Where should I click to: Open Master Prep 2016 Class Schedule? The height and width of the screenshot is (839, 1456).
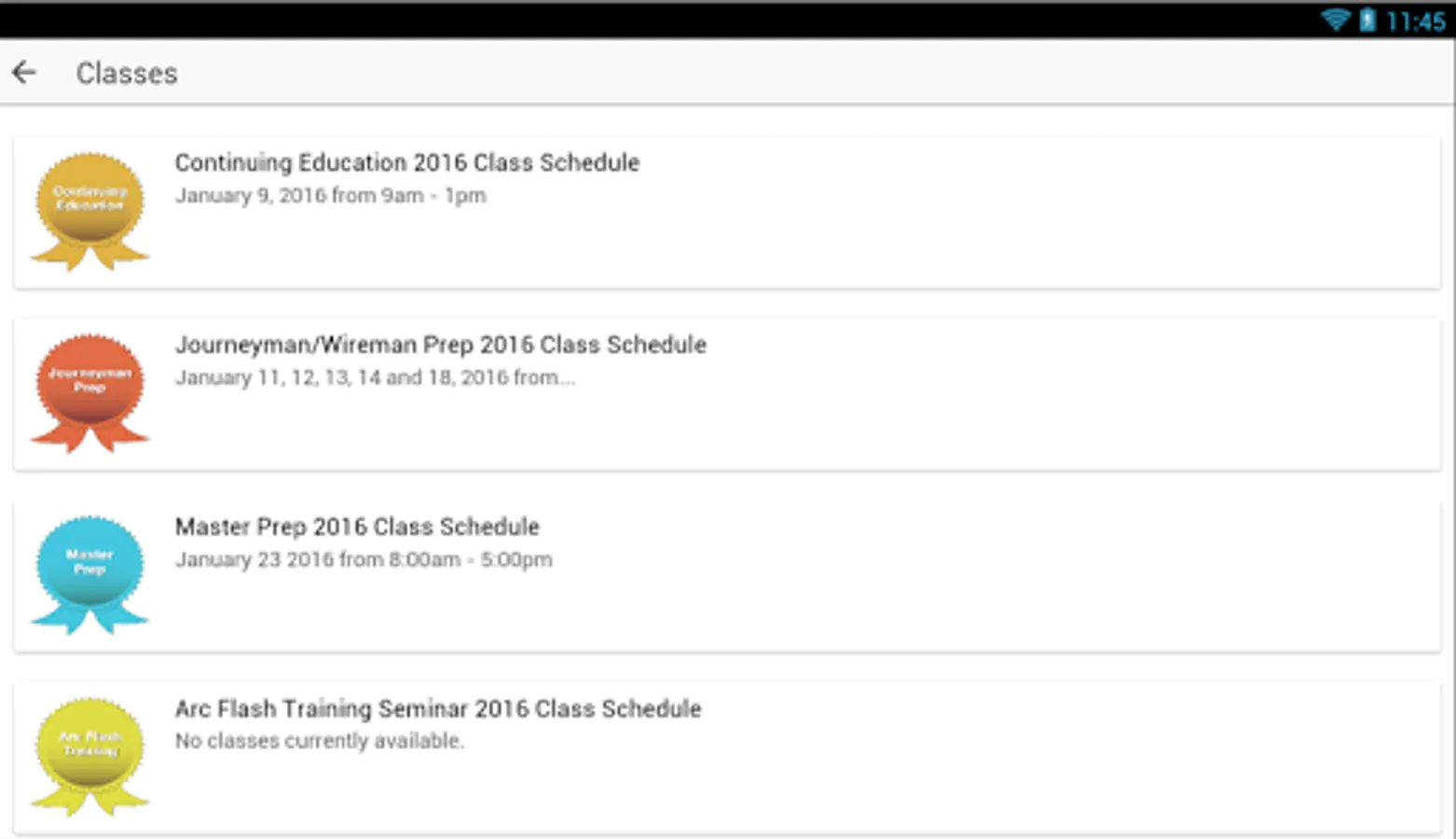(357, 526)
